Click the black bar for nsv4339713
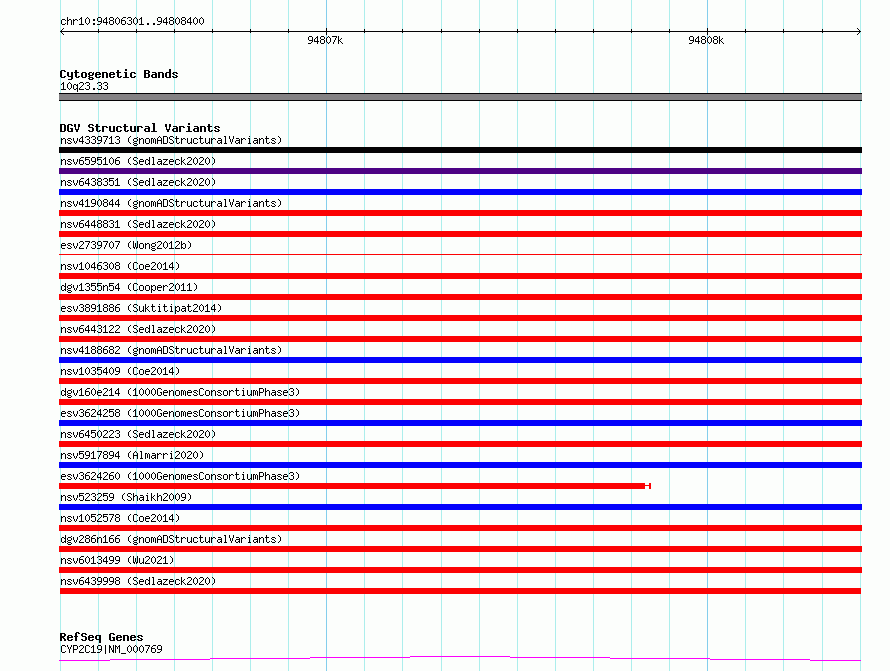The image size is (890, 671). coord(460,150)
